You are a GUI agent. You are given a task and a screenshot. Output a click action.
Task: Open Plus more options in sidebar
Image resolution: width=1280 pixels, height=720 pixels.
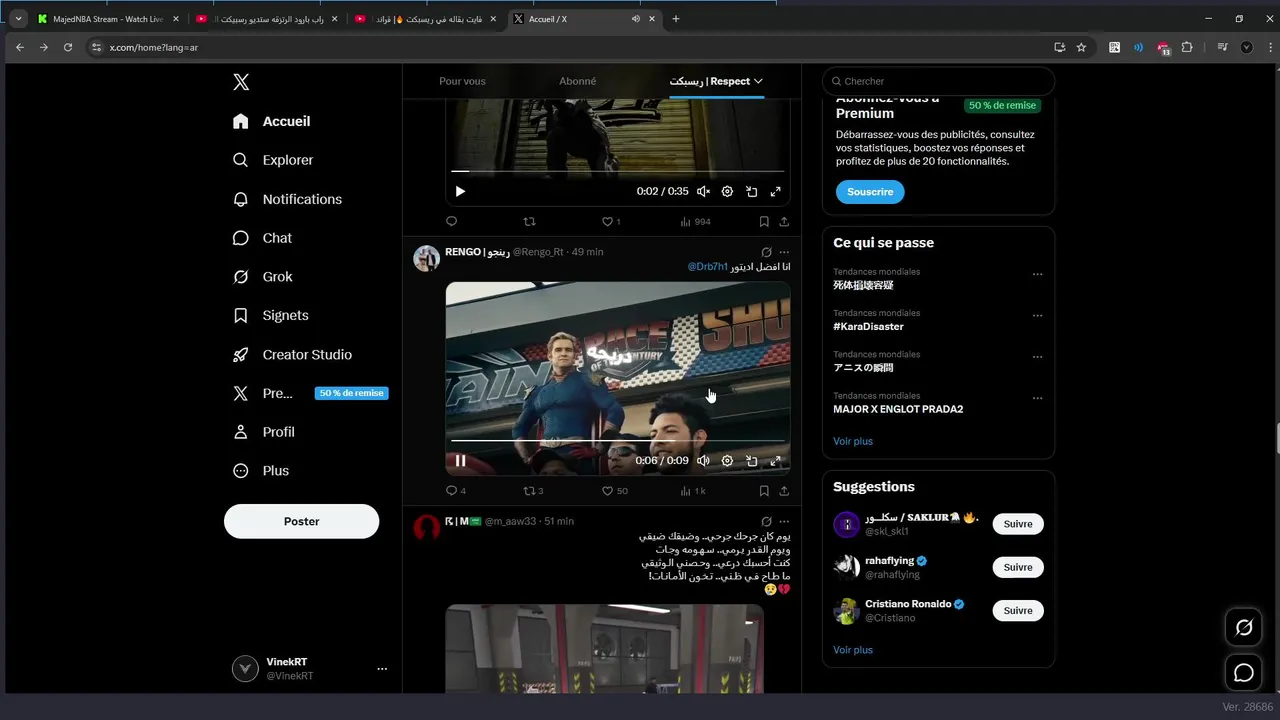pyautogui.click(x=261, y=471)
